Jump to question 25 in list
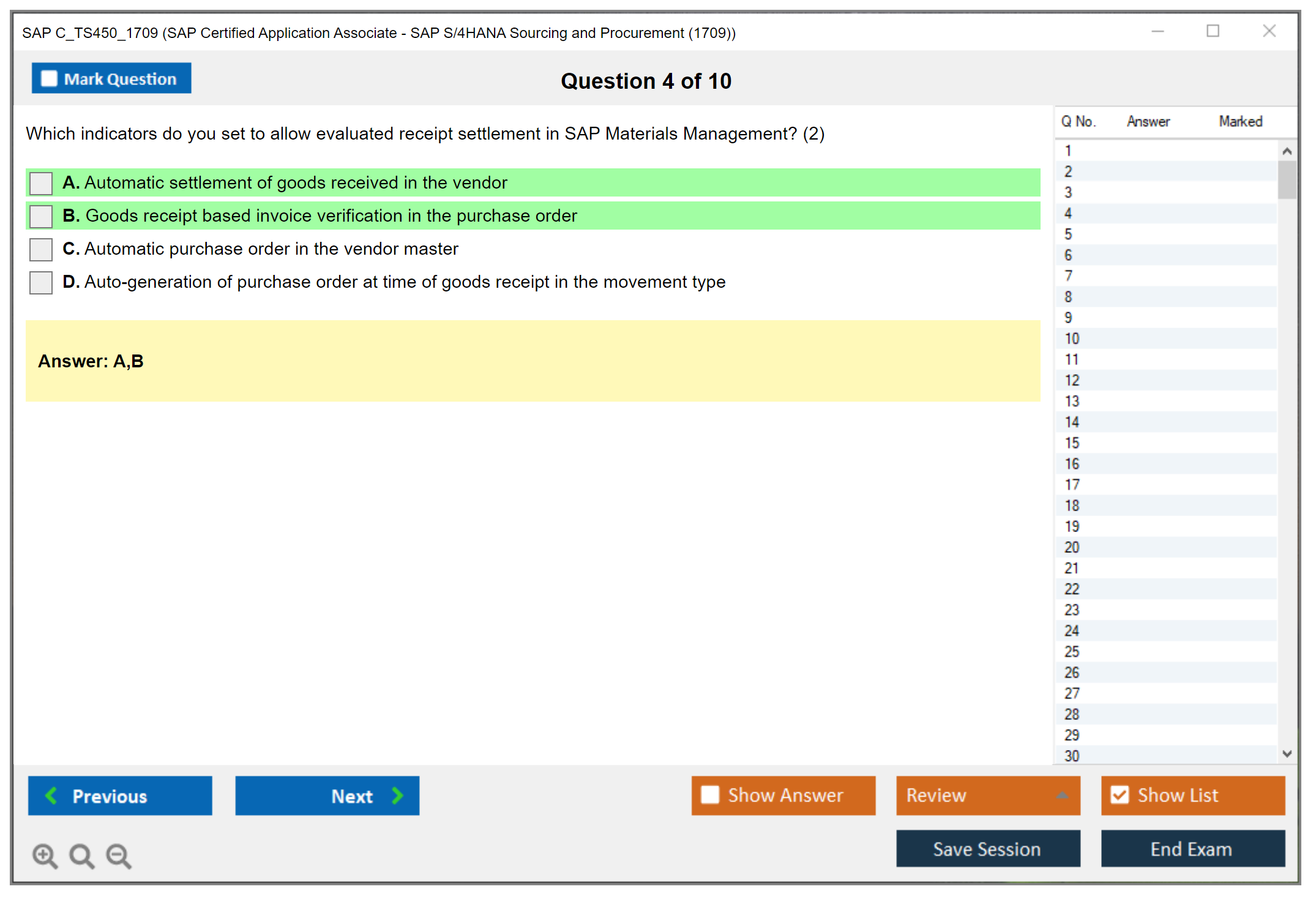The height and width of the screenshot is (900, 1316). [x=1072, y=651]
